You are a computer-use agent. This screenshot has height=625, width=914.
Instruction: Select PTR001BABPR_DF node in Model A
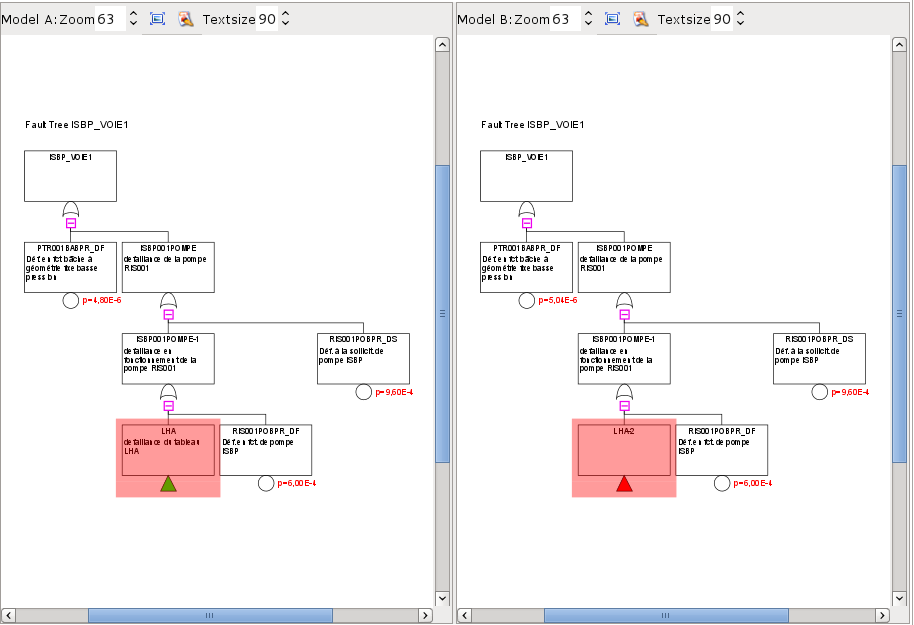[71, 268]
